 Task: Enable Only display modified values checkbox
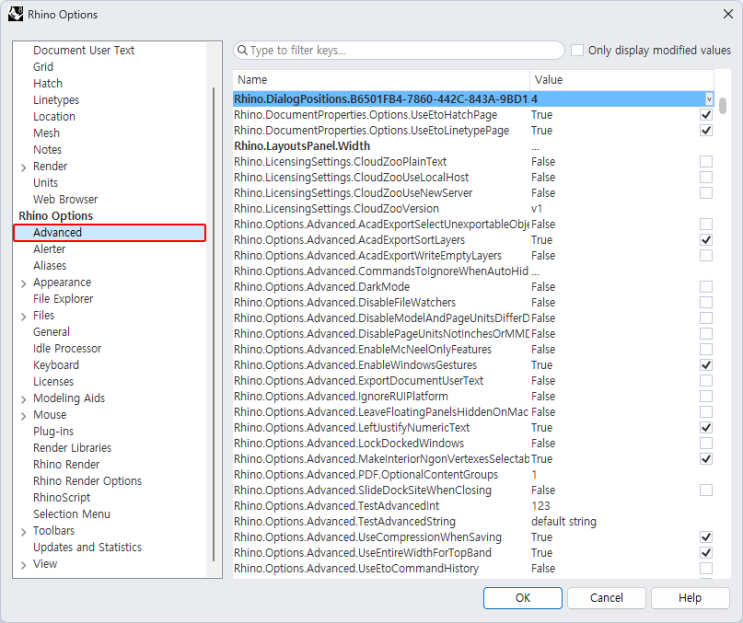pyautogui.click(x=577, y=50)
